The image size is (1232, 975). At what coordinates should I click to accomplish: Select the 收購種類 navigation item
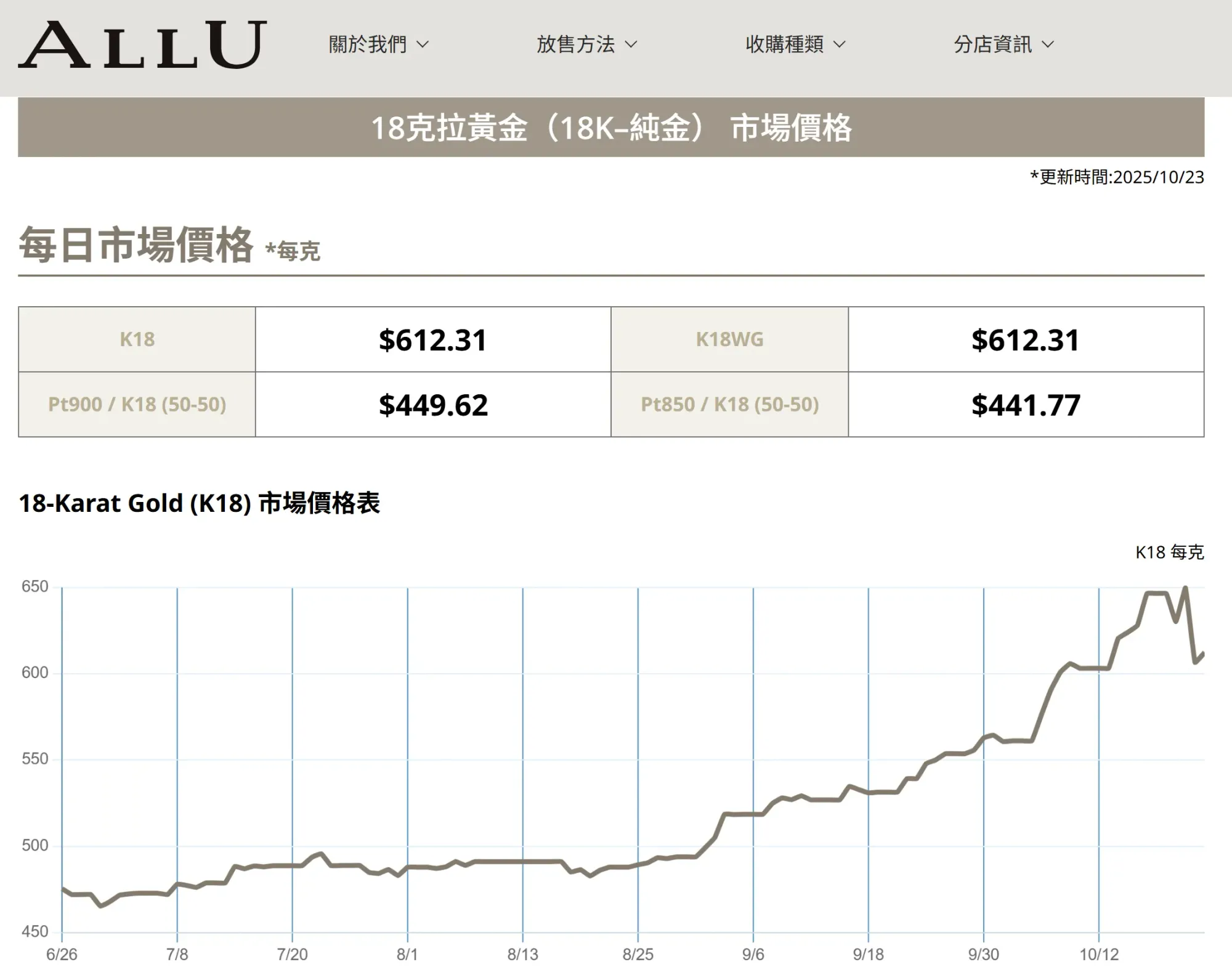(784, 44)
